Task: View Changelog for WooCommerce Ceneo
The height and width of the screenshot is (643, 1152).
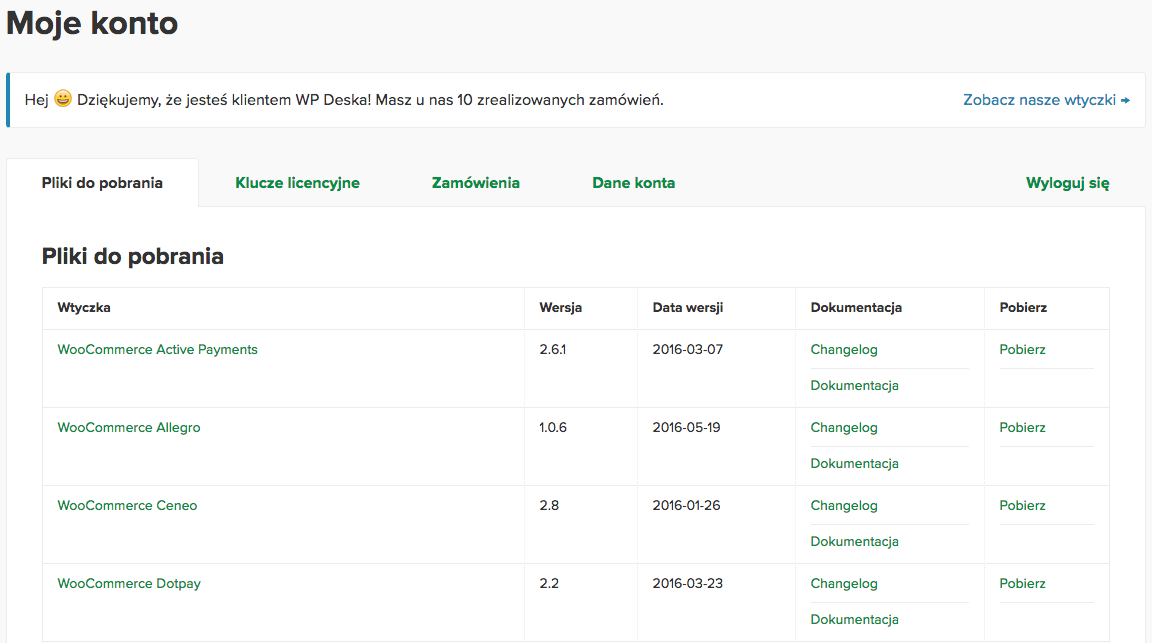Action: pos(843,506)
